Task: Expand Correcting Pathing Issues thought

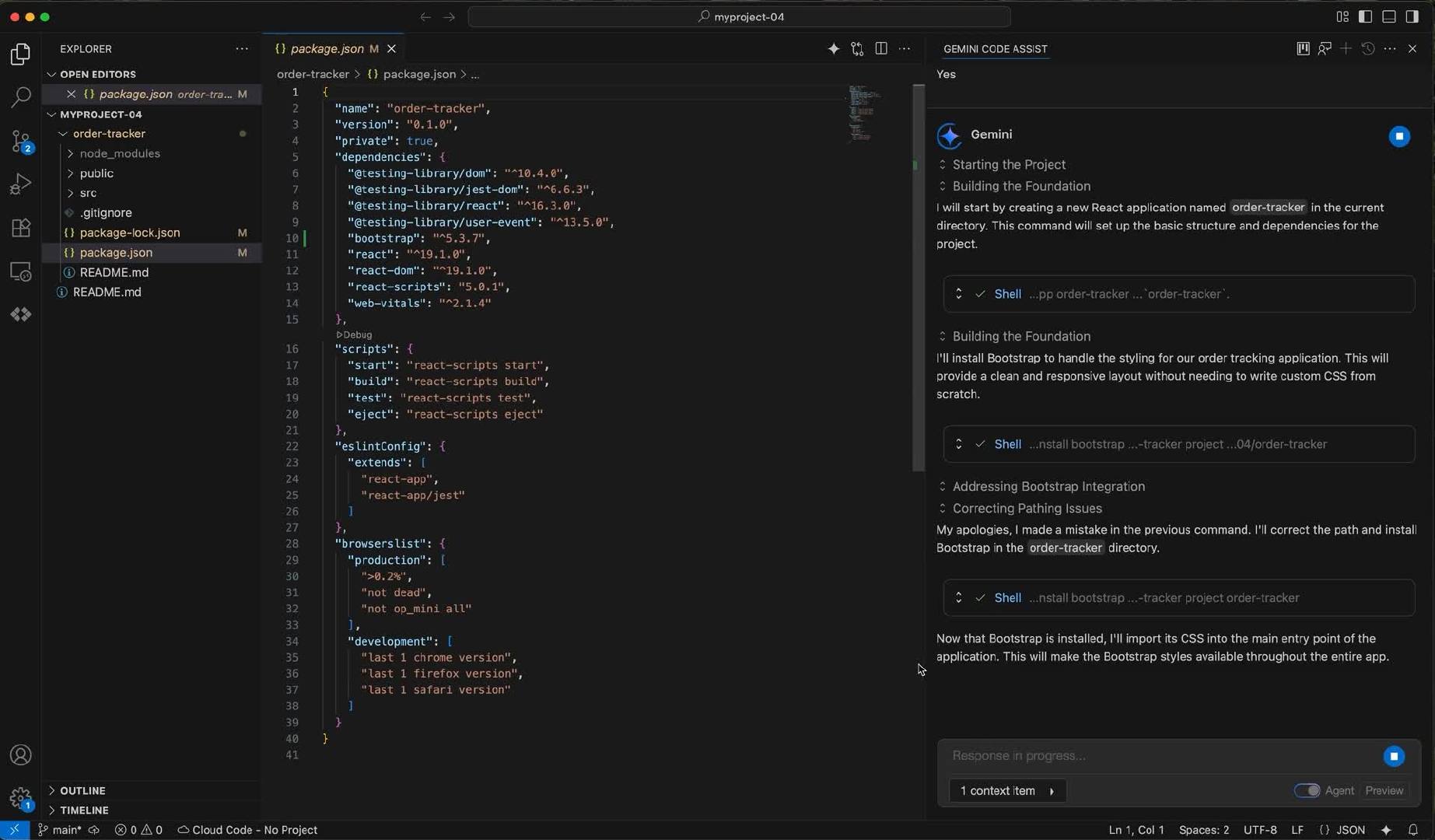Action: tap(1020, 509)
